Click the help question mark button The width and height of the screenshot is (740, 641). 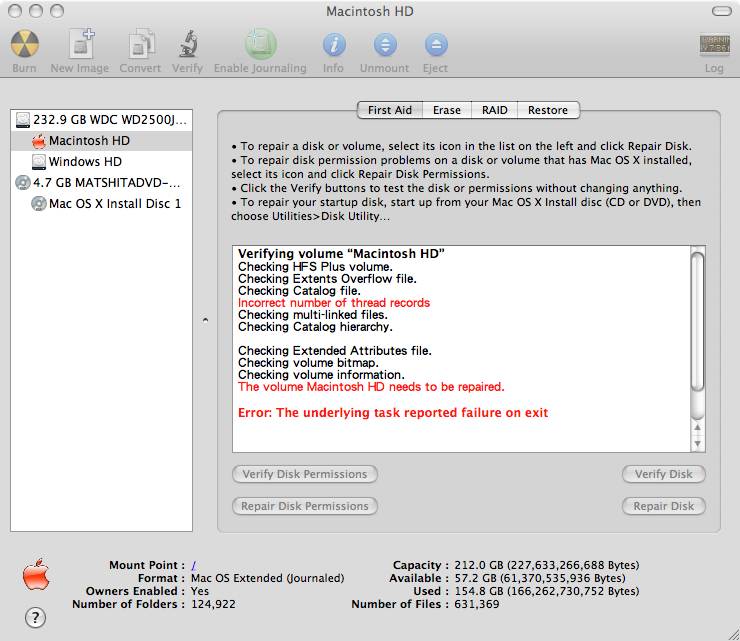pyautogui.click(x=35, y=617)
